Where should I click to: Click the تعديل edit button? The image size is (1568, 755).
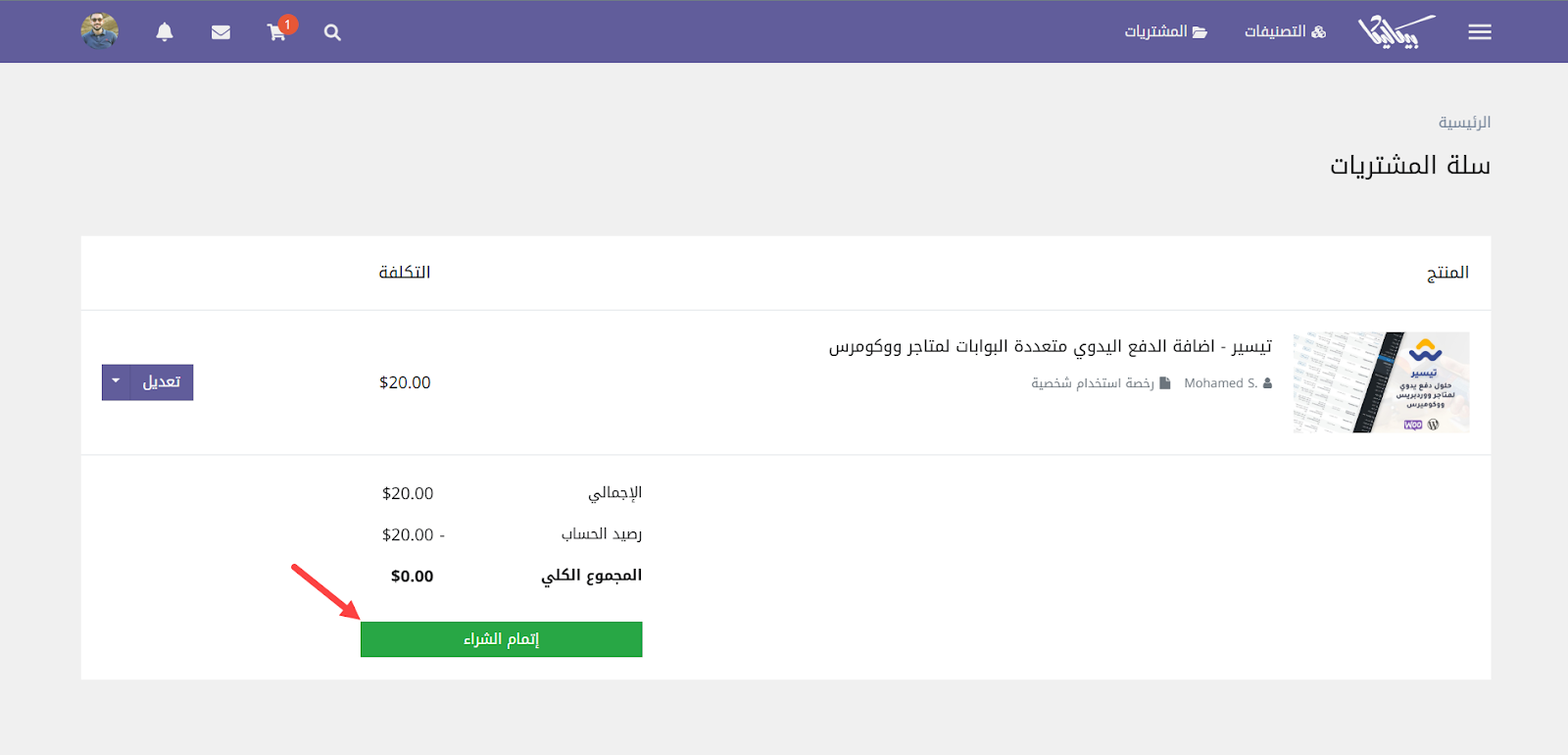click(x=162, y=382)
